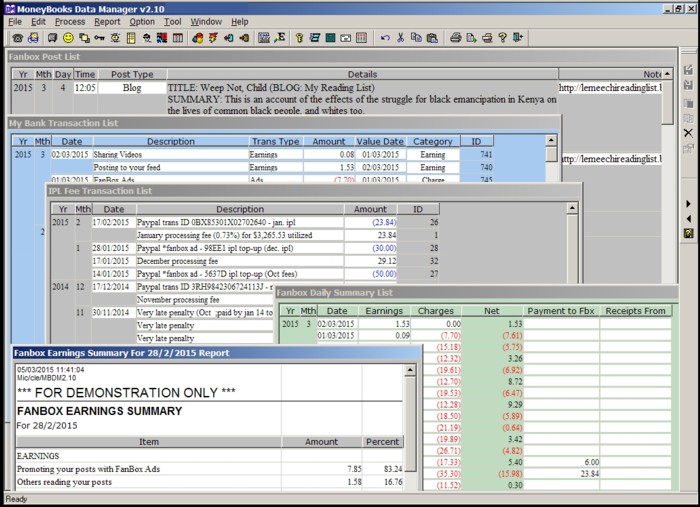Viewport: 700px width, 507px height.
Task: Click the lightning bolt toolbar icon
Action: pyautogui.click(x=213, y=38)
